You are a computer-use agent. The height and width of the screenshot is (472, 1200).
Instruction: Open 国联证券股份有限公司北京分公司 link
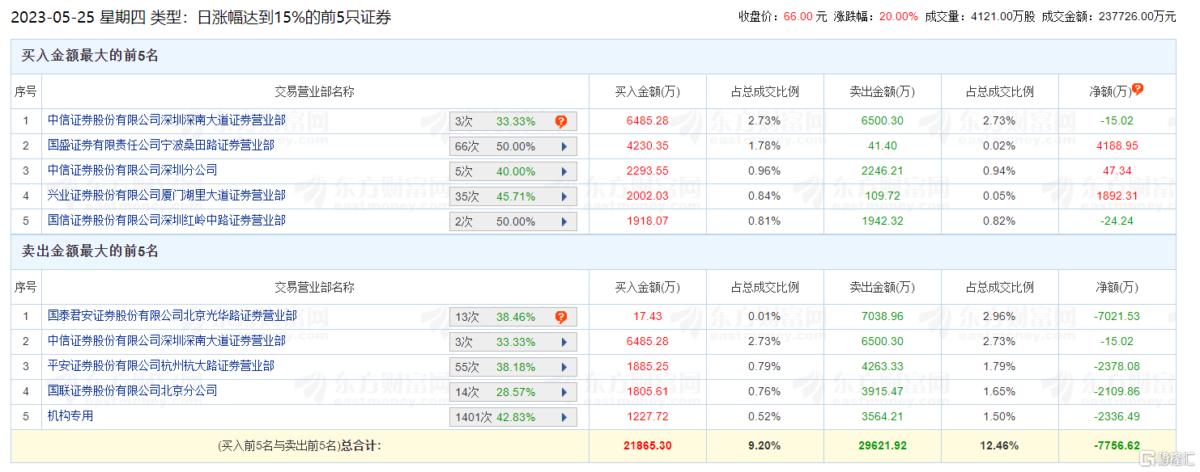pos(132,390)
